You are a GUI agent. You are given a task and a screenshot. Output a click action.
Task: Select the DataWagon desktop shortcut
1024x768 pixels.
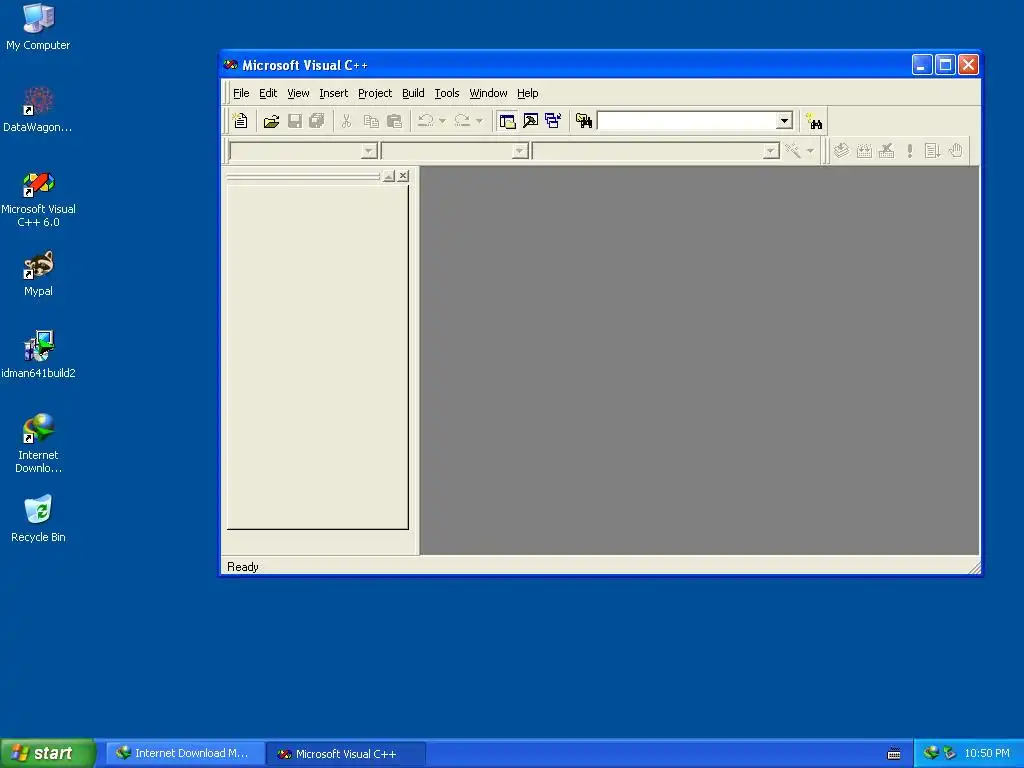click(38, 110)
